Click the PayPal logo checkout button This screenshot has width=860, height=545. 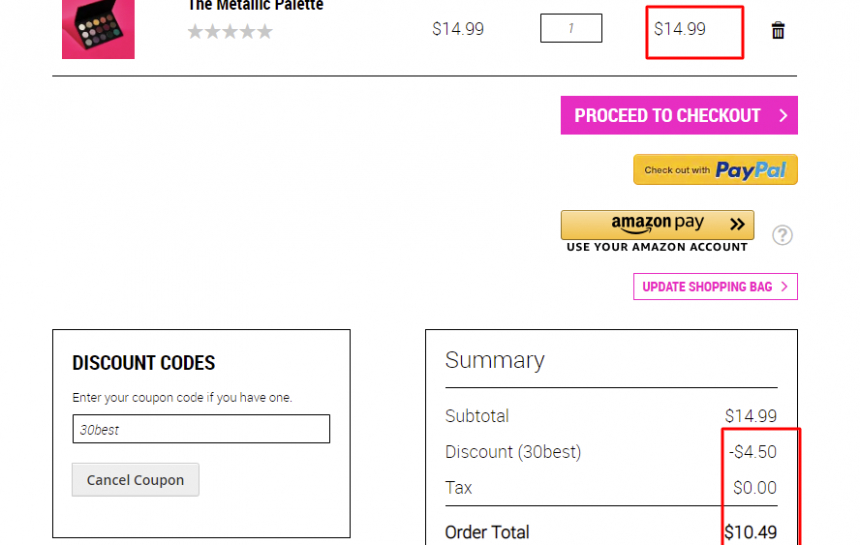pos(715,169)
